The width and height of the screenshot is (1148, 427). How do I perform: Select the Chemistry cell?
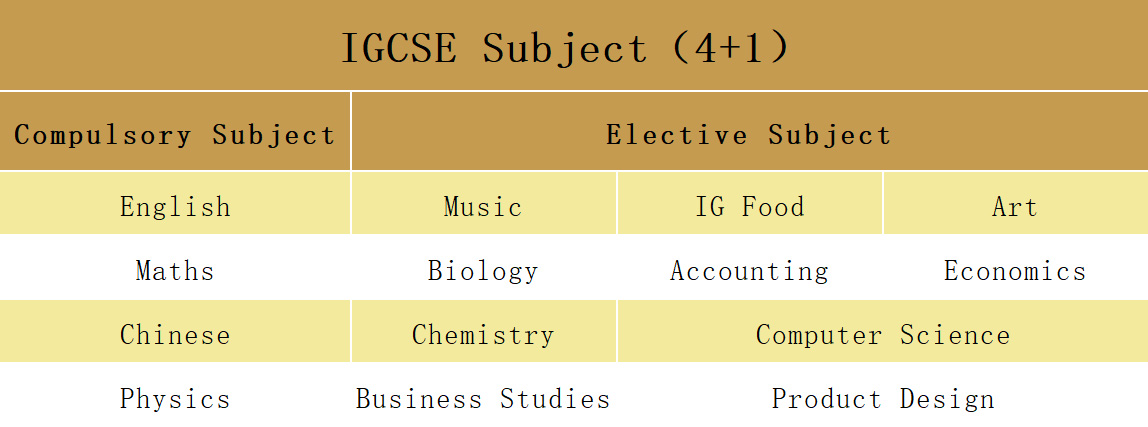pos(483,335)
